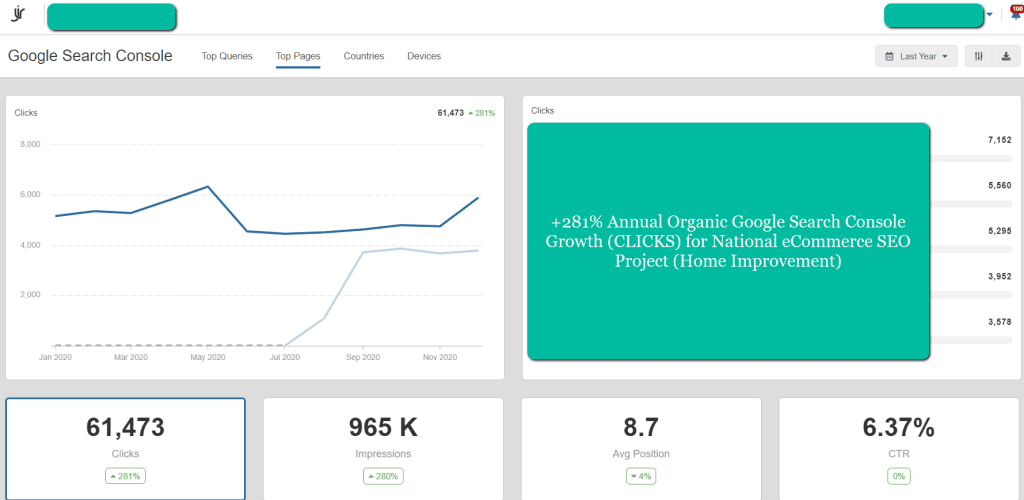Click the 3,952 value in the right panel
Viewport: 1024px width, 500px height.
click(1000, 276)
